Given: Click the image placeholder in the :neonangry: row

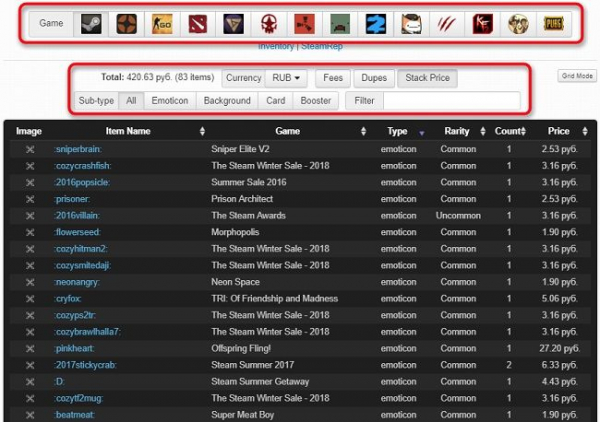Looking at the screenshot, I should [30, 282].
